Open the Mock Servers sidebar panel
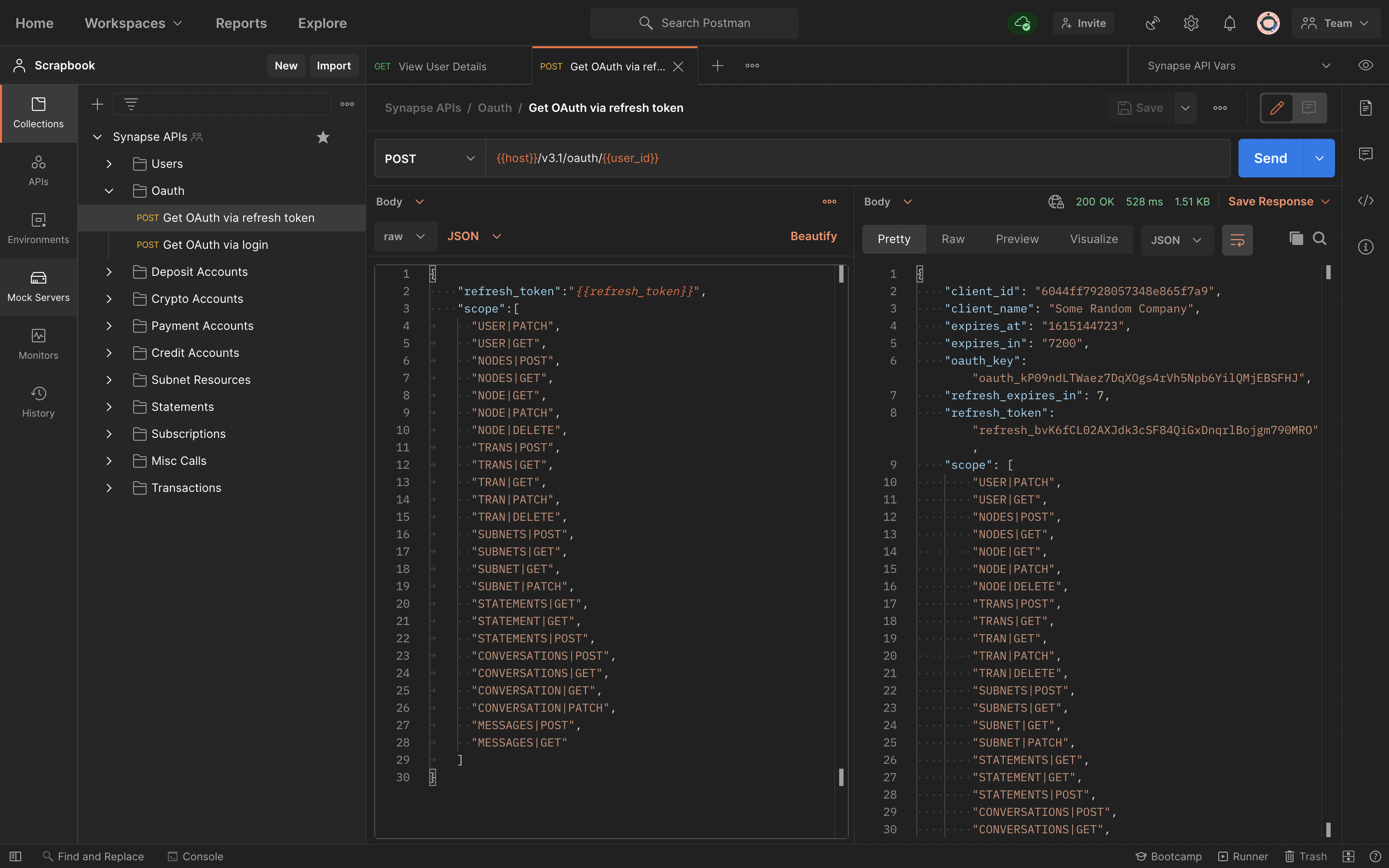This screenshot has height=868, width=1389. point(39,286)
